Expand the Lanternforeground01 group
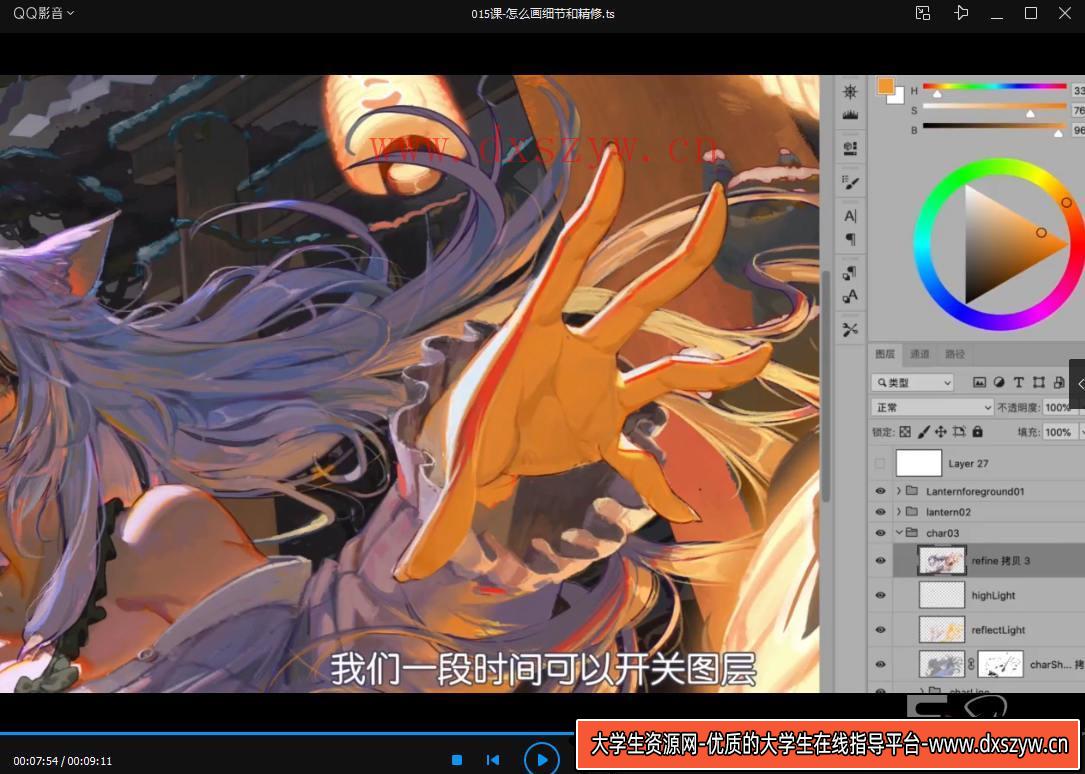Screen dimensions: 1085x774 point(898,491)
